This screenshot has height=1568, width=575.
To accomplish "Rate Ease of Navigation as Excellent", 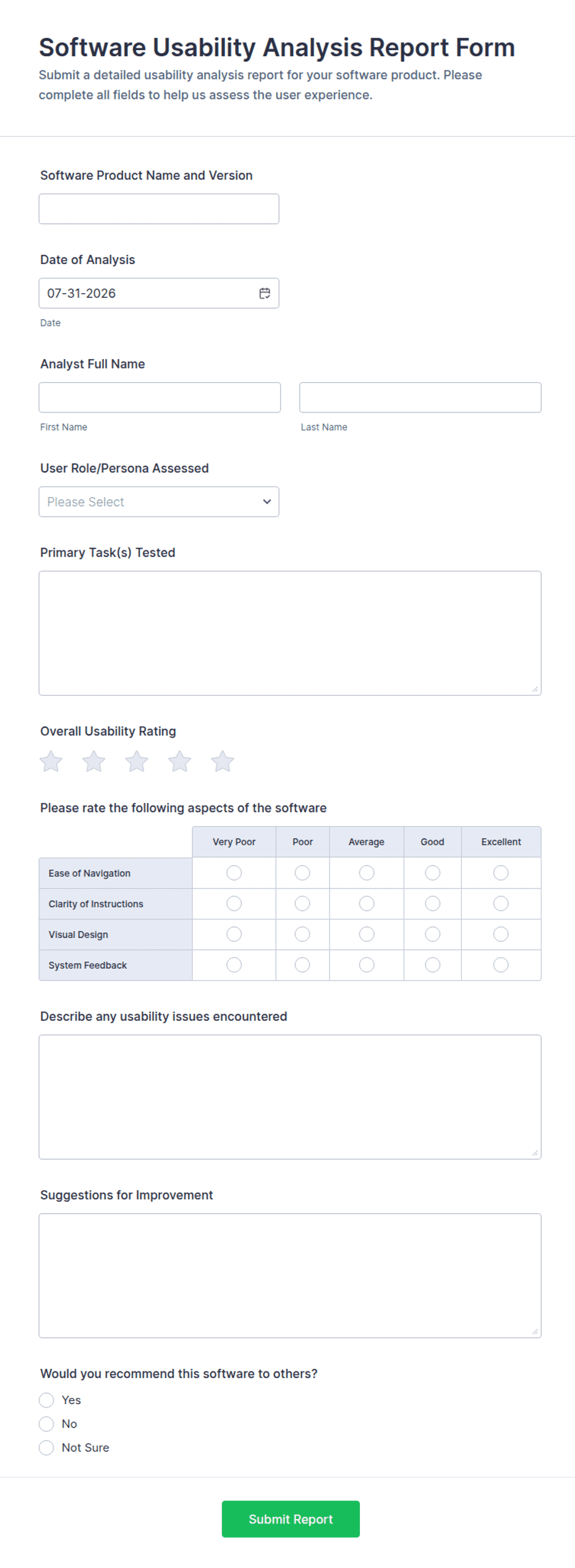I will [x=501, y=872].
